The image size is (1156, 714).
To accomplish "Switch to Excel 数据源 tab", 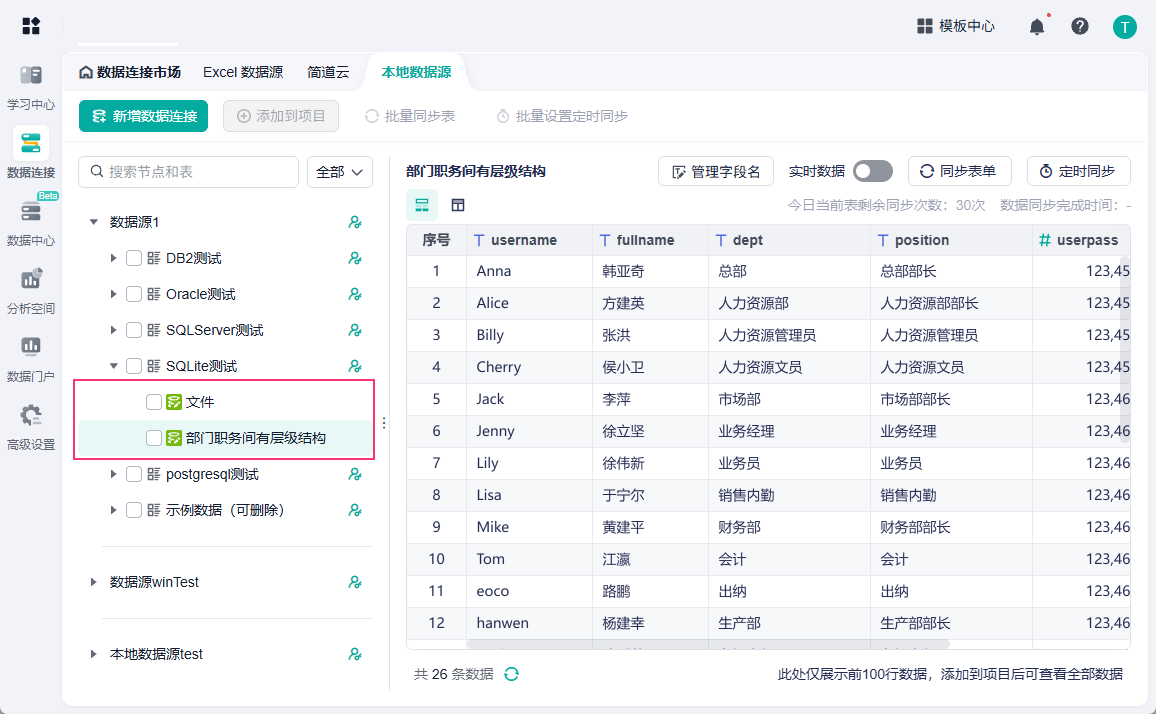I will (243, 72).
